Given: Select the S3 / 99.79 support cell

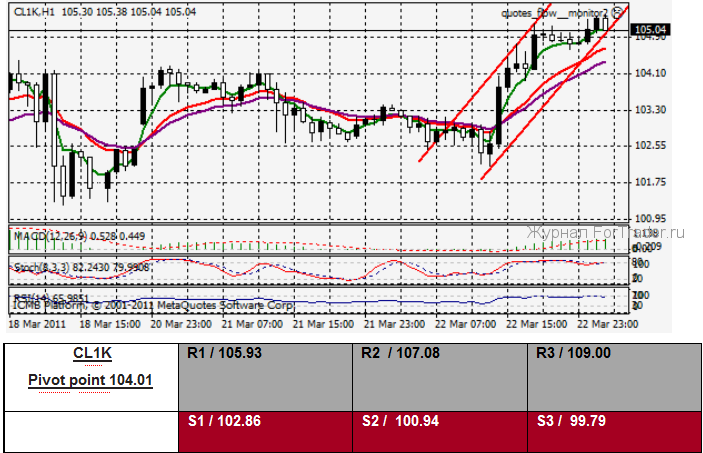Looking at the screenshot, I should click(x=614, y=431).
